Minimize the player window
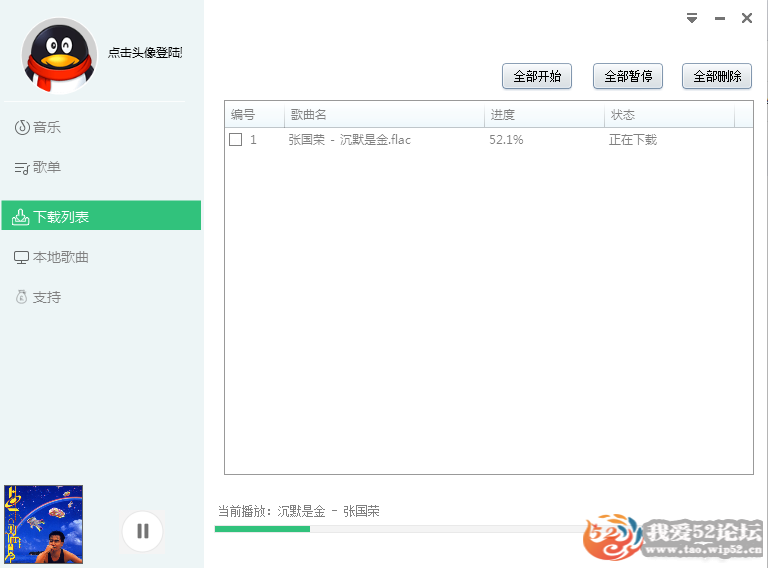Image resolution: width=768 pixels, height=568 pixels. coord(720,19)
